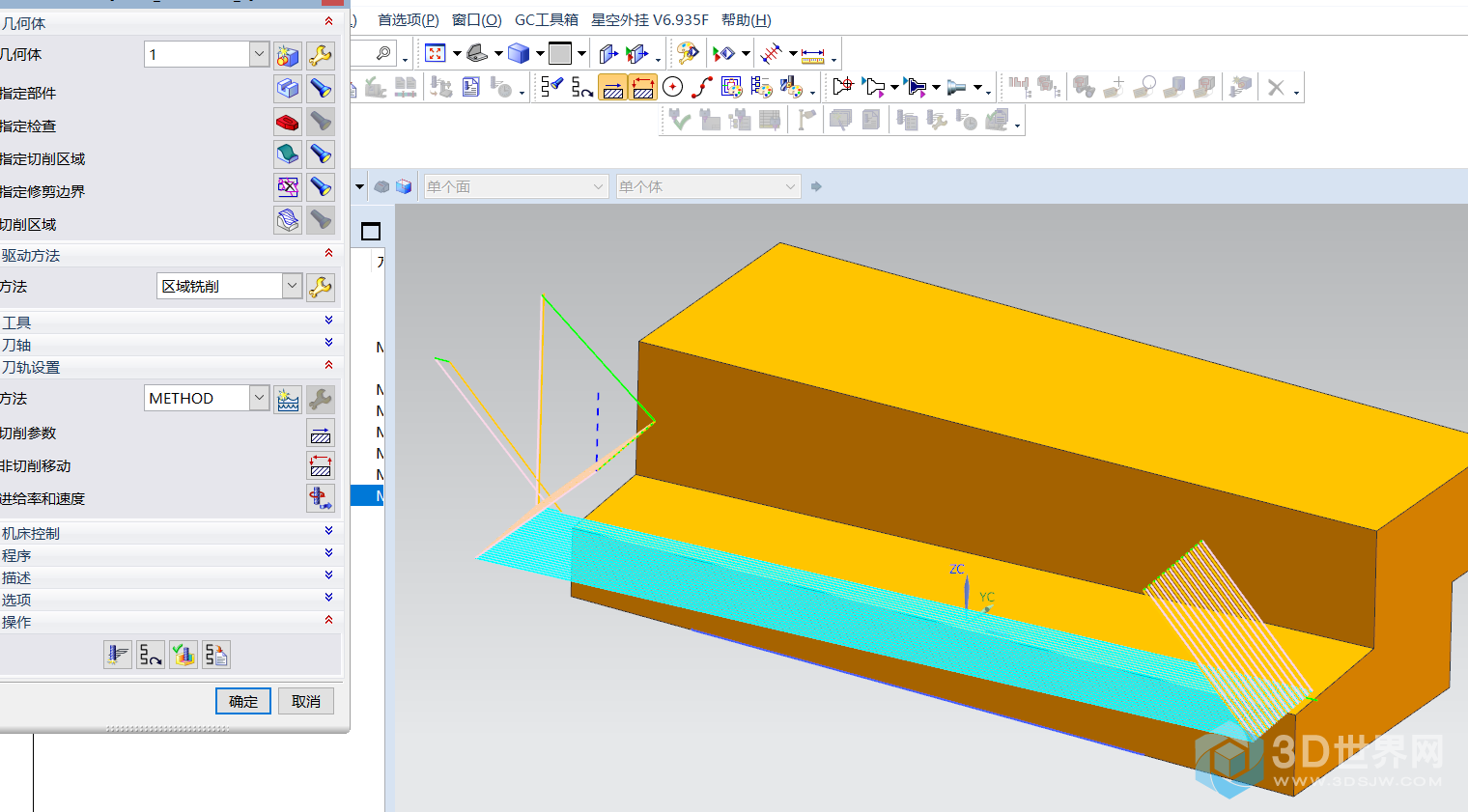
Task: Click the list tool path icon under 操作
Action: pos(216,655)
